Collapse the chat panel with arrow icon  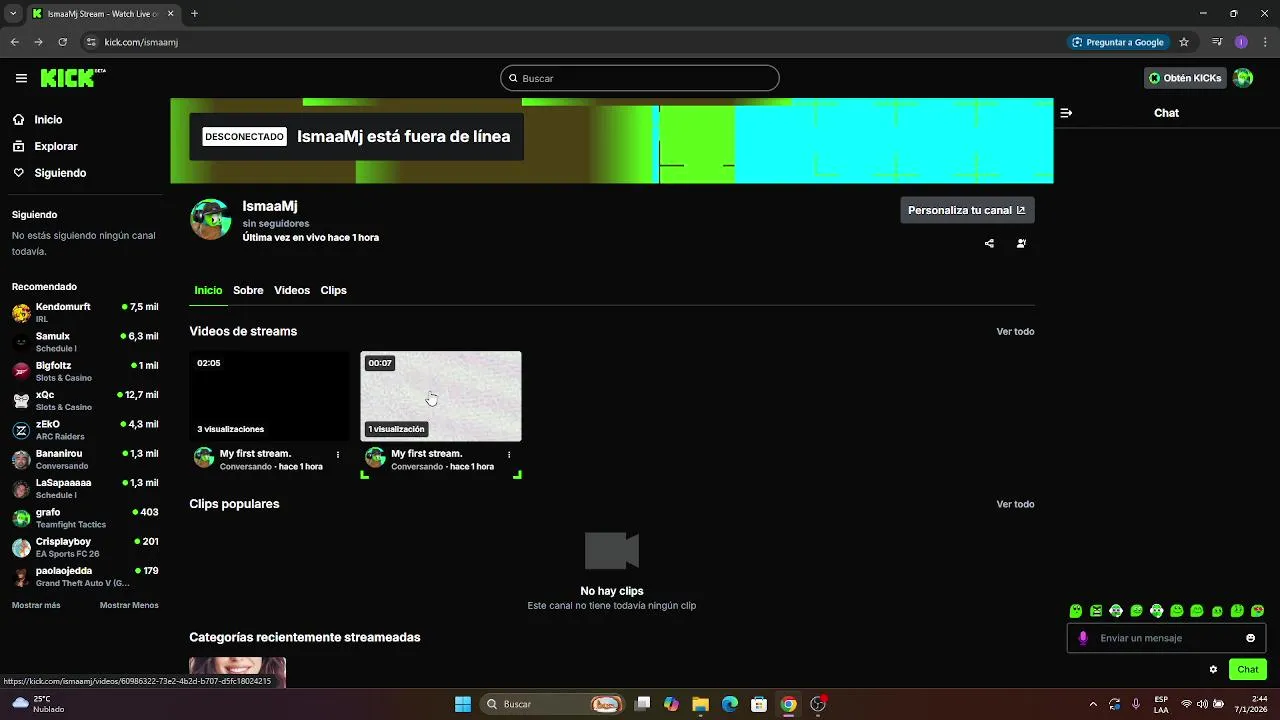[1066, 113]
